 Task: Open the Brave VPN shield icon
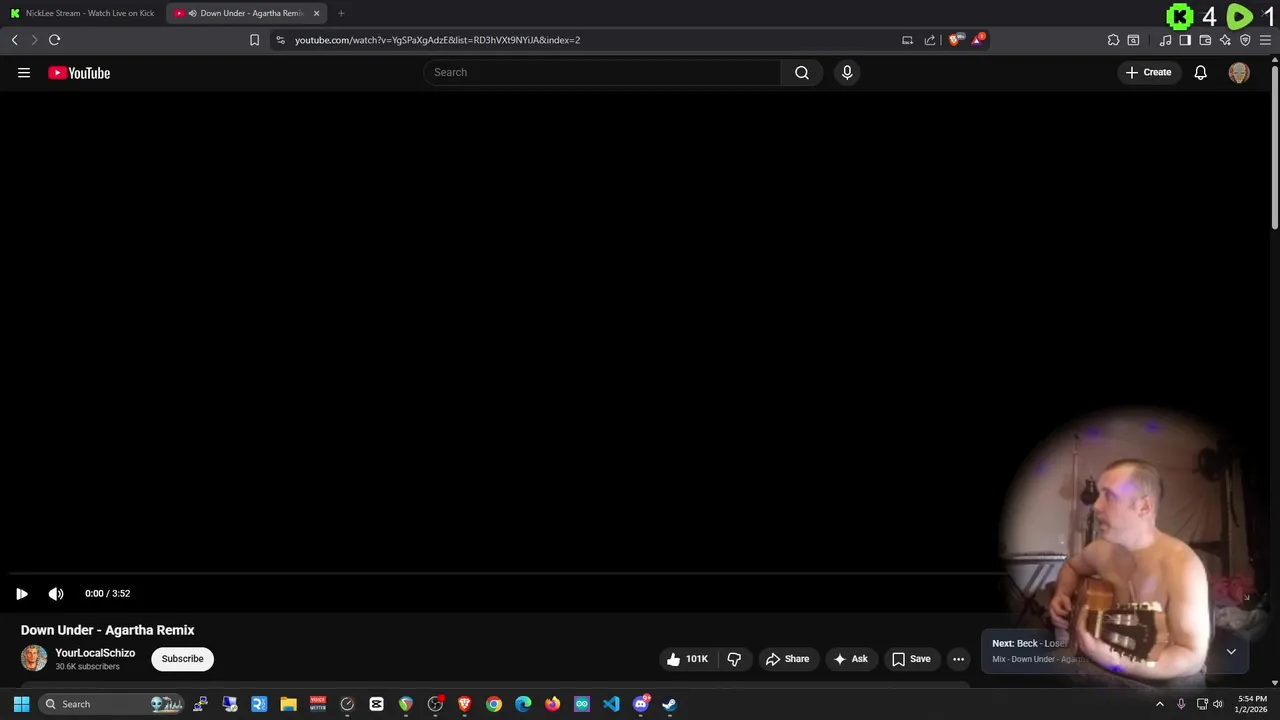tap(1245, 40)
